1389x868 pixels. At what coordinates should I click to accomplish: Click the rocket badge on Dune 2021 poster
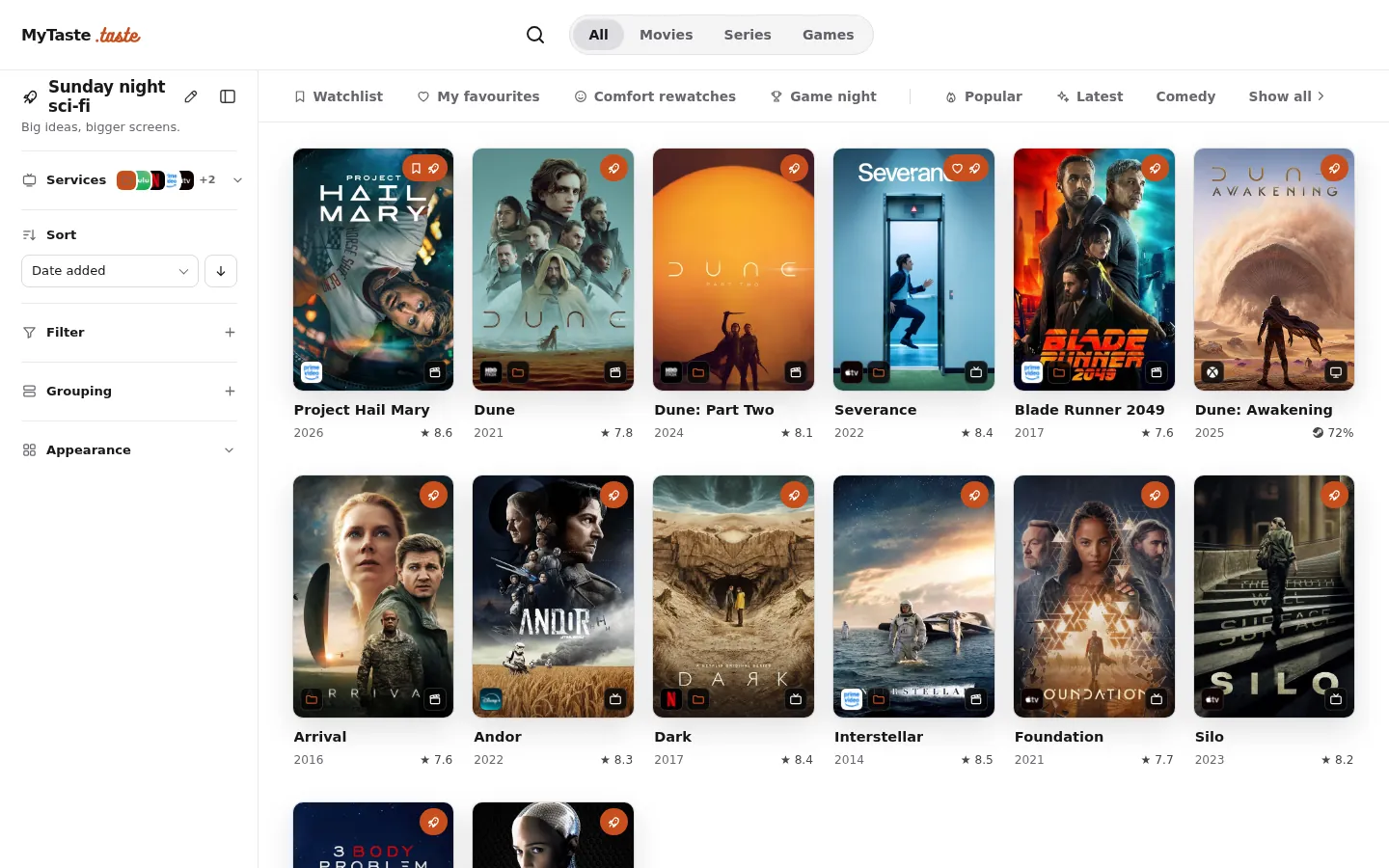pyautogui.click(x=614, y=168)
